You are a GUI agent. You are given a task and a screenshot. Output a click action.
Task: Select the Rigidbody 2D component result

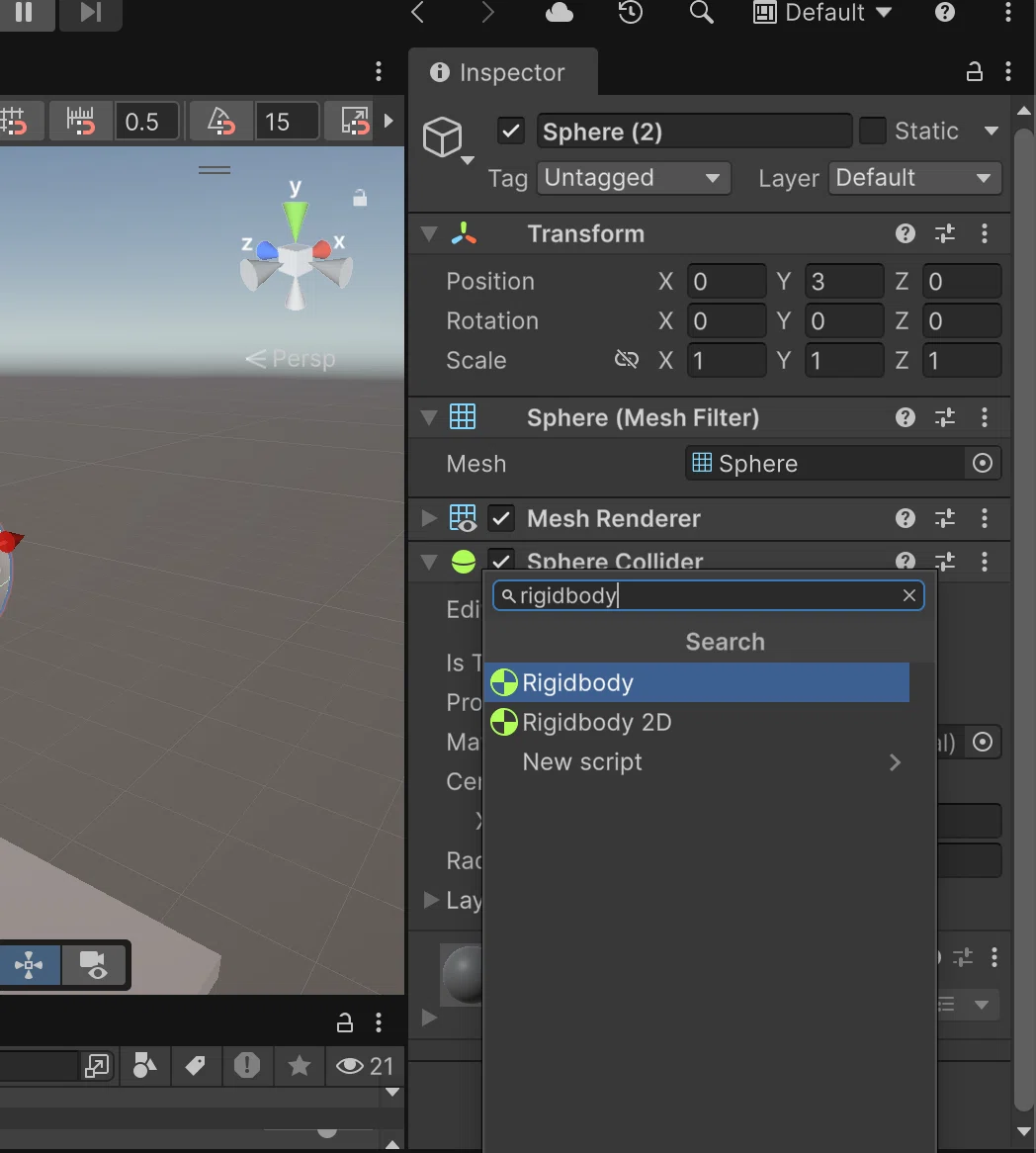point(697,722)
